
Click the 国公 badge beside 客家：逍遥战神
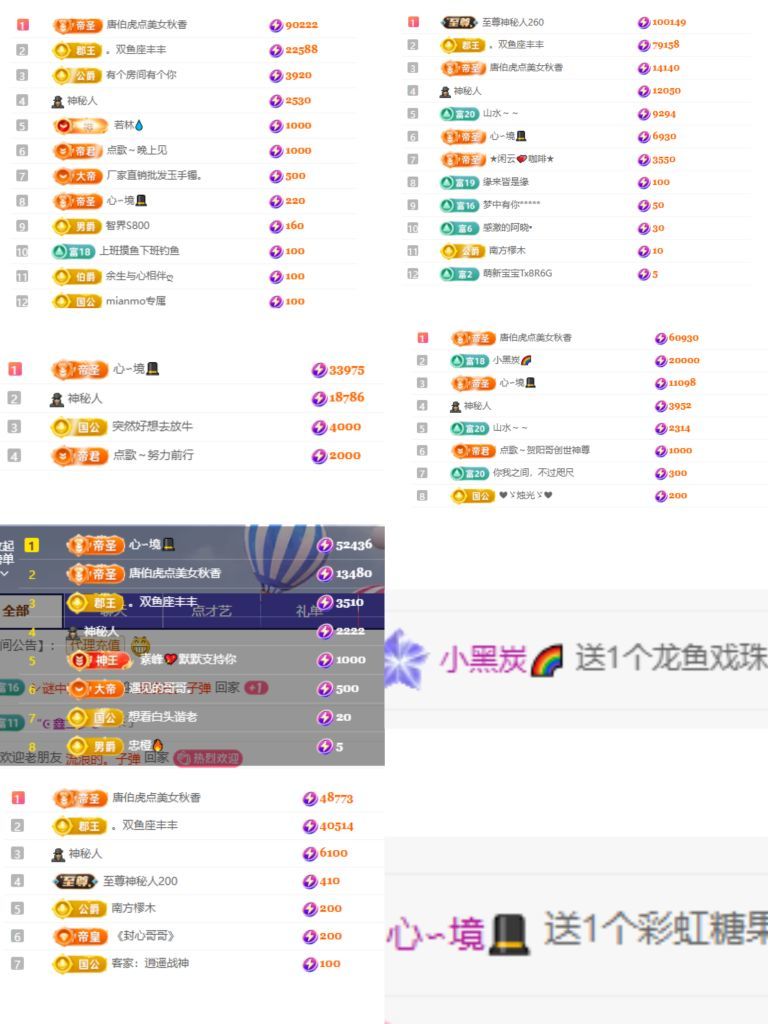click(x=80, y=964)
